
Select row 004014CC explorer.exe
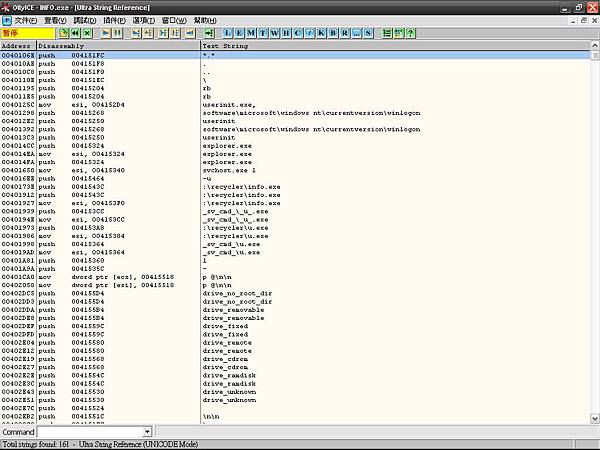click(x=295, y=146)
